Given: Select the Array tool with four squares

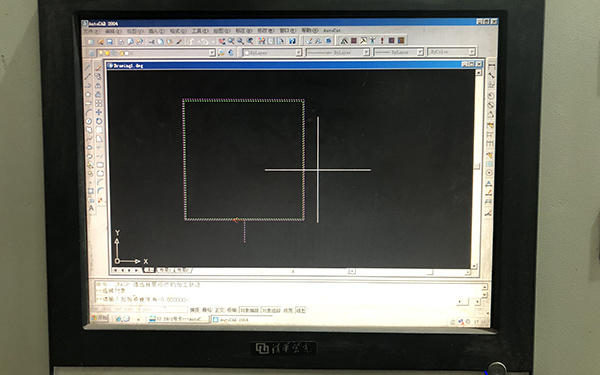Looking at the screenshot, I should pos(99,103).
